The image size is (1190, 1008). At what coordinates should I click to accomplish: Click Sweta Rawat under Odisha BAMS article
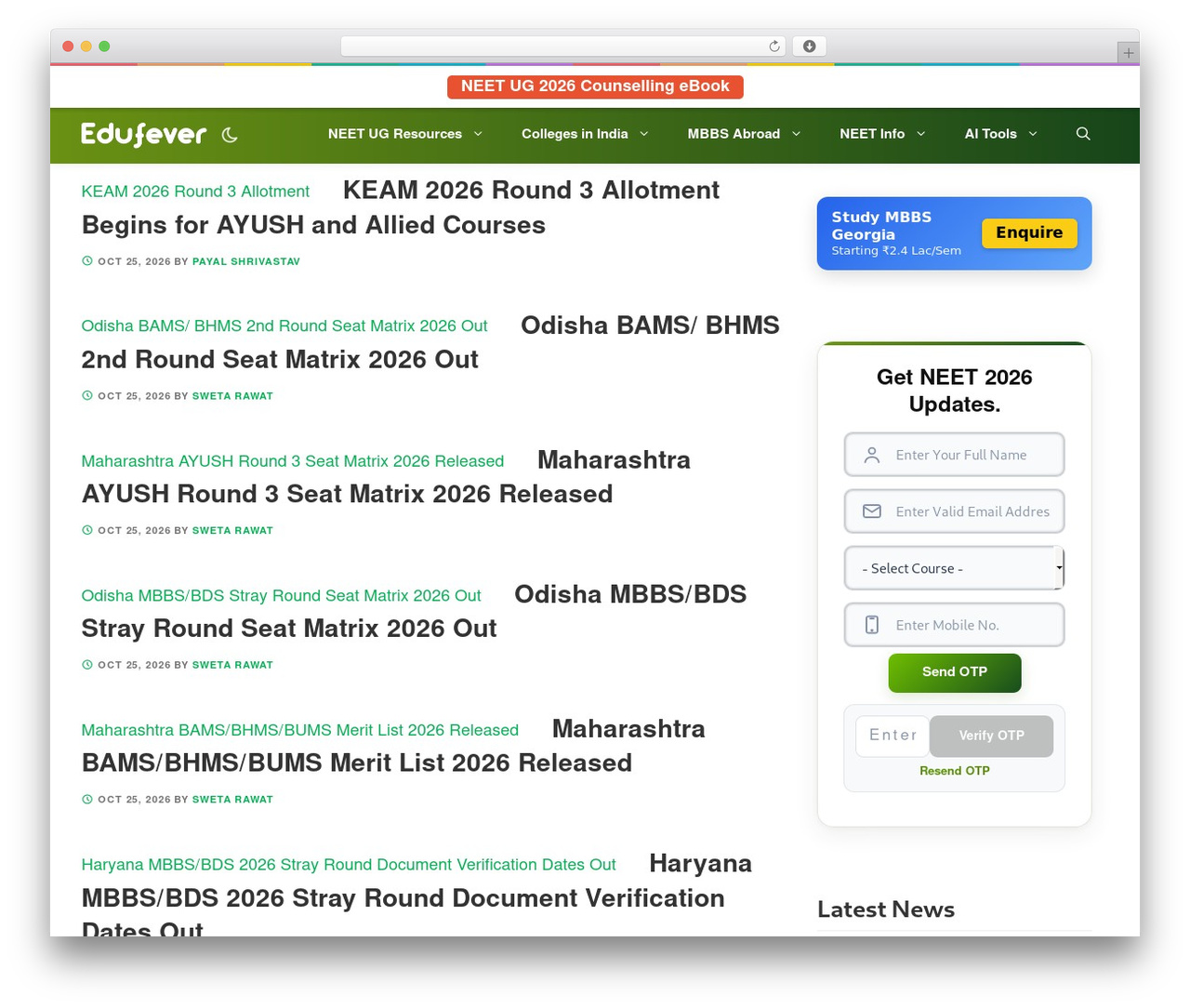(232, 396)
